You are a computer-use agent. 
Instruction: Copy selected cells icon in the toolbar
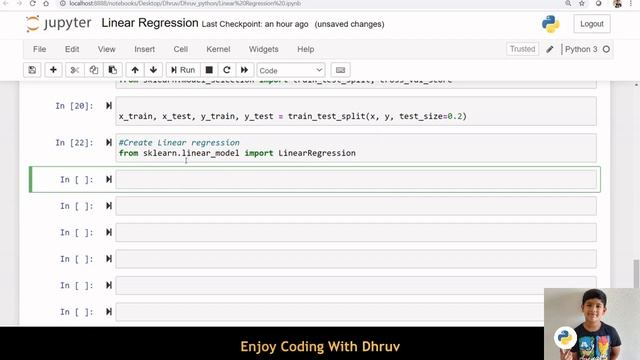(x=93, y=70)
